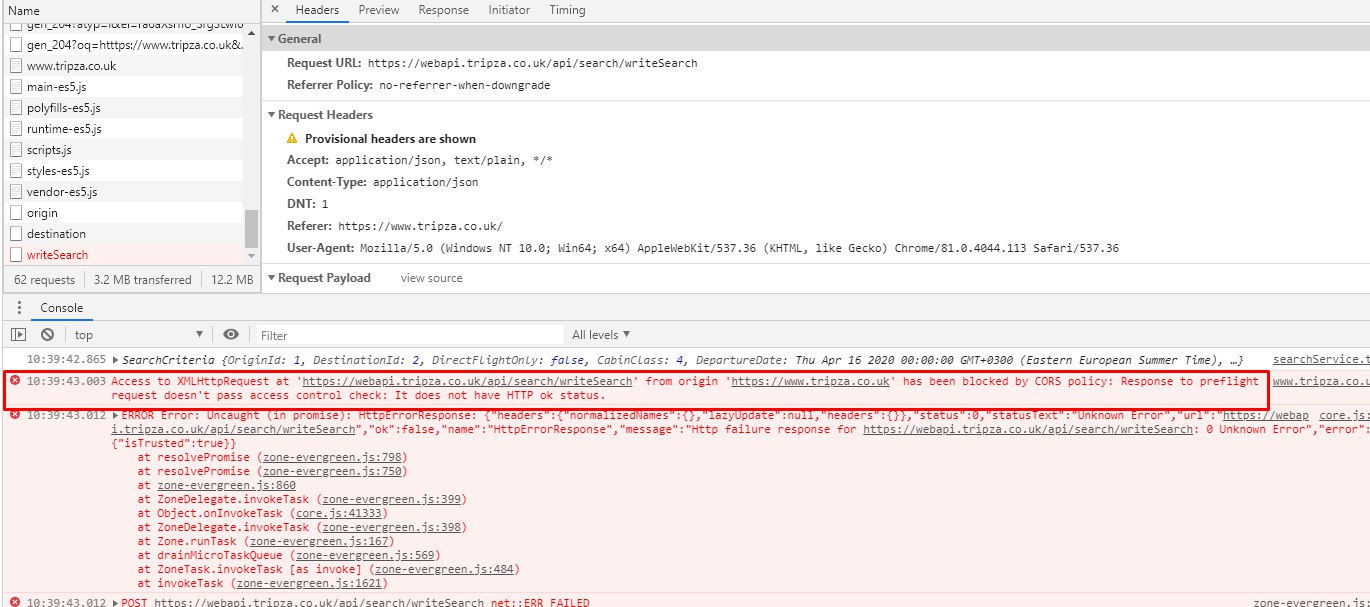Click the User-Agent header value
Image resolution: width=1370 pixels, height=607 pixels.
pos(739,248)
